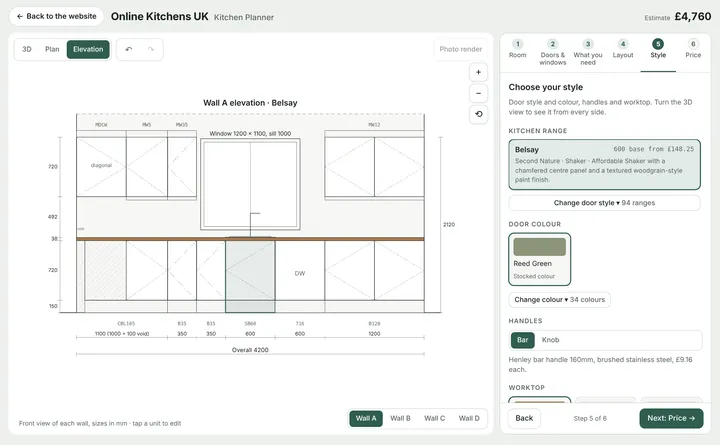Viewport: 720px width, 445px height.
Task: Zoom in with the plus button
Action: pyautogui.click(x=478, y=72)
